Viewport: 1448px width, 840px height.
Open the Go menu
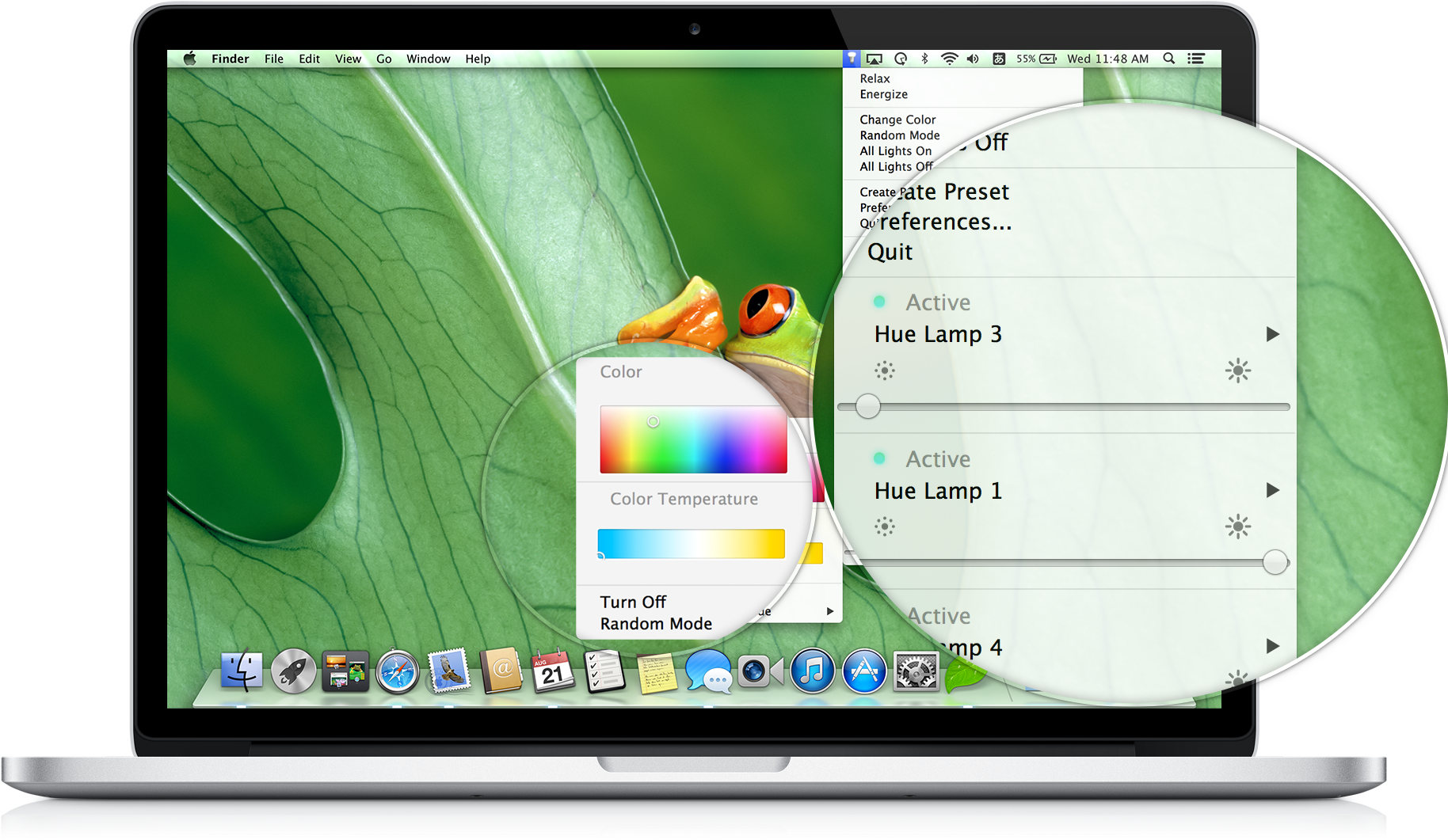click(384, 59)
